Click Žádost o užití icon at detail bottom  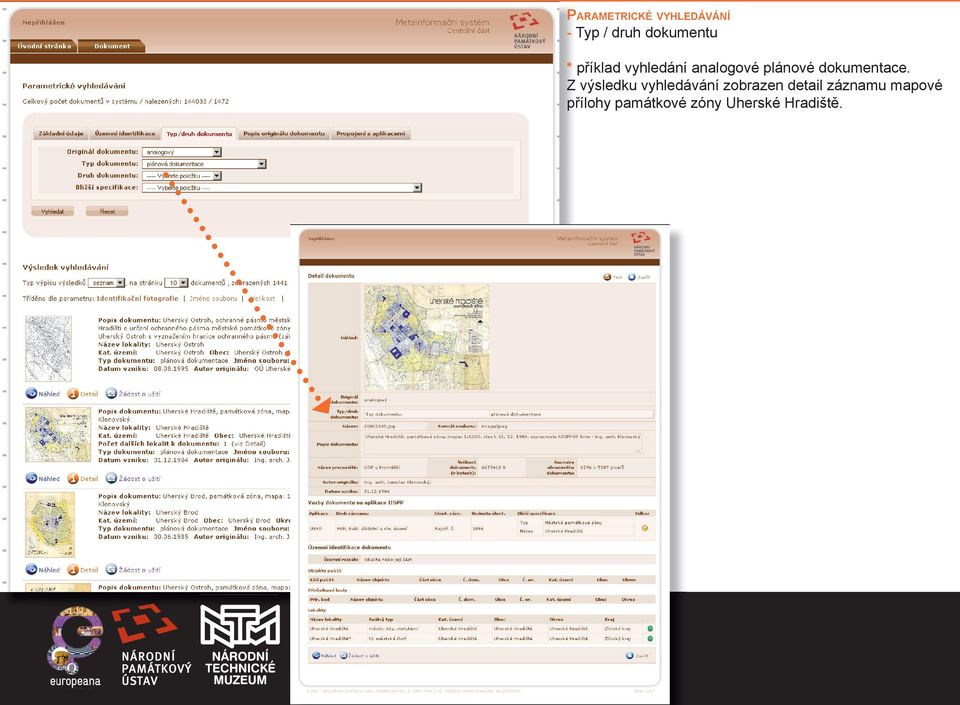click(x=343, y=655)
